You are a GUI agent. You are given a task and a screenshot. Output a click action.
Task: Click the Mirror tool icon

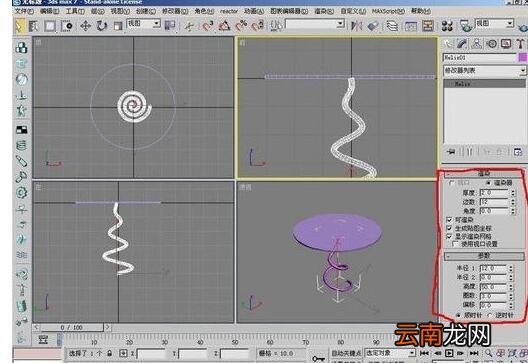click(x=356, y=26)
